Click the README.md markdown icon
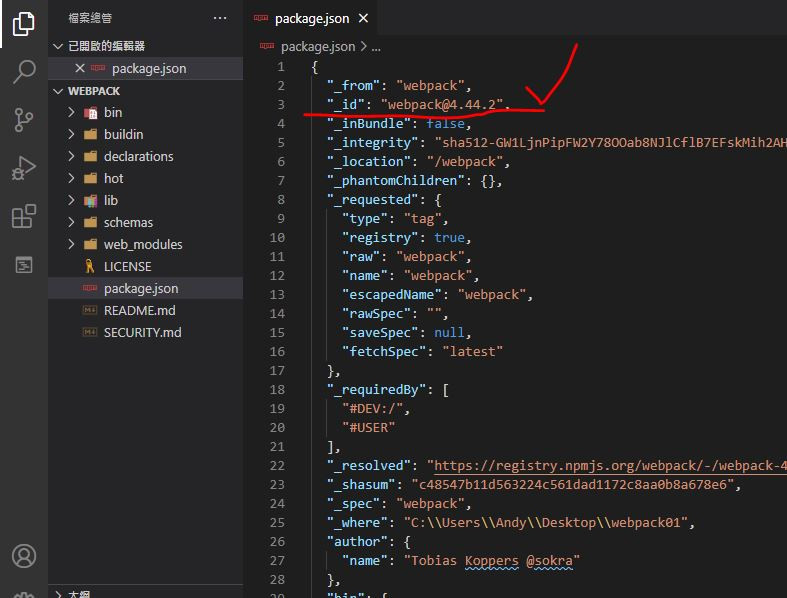The image size is (787, 598). click(90, 310)
